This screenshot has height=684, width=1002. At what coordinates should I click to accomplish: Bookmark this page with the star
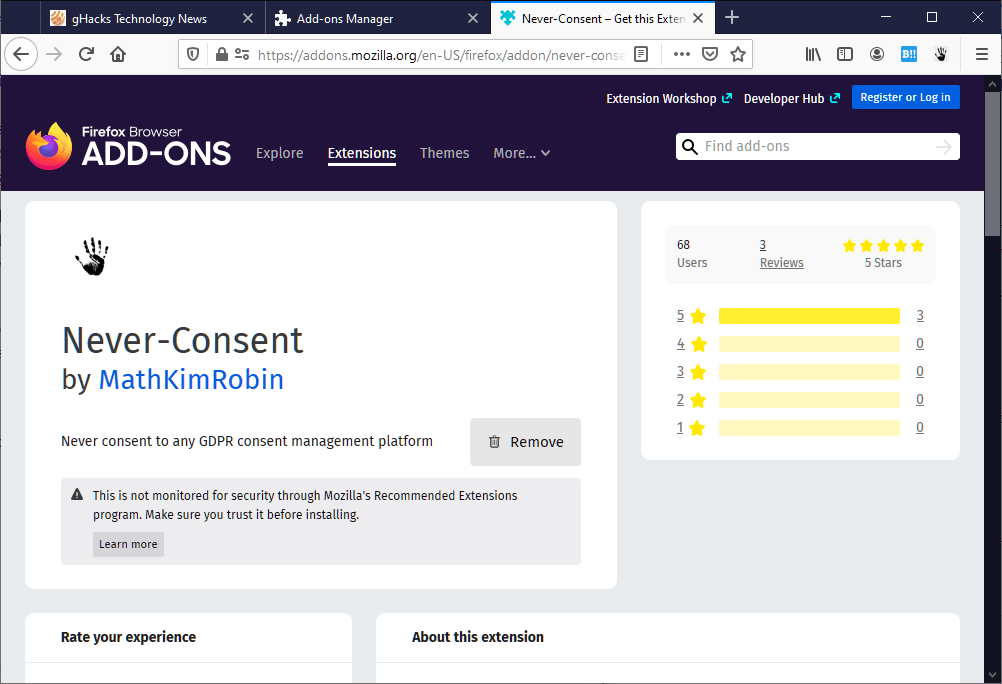[x=736, y=54]
